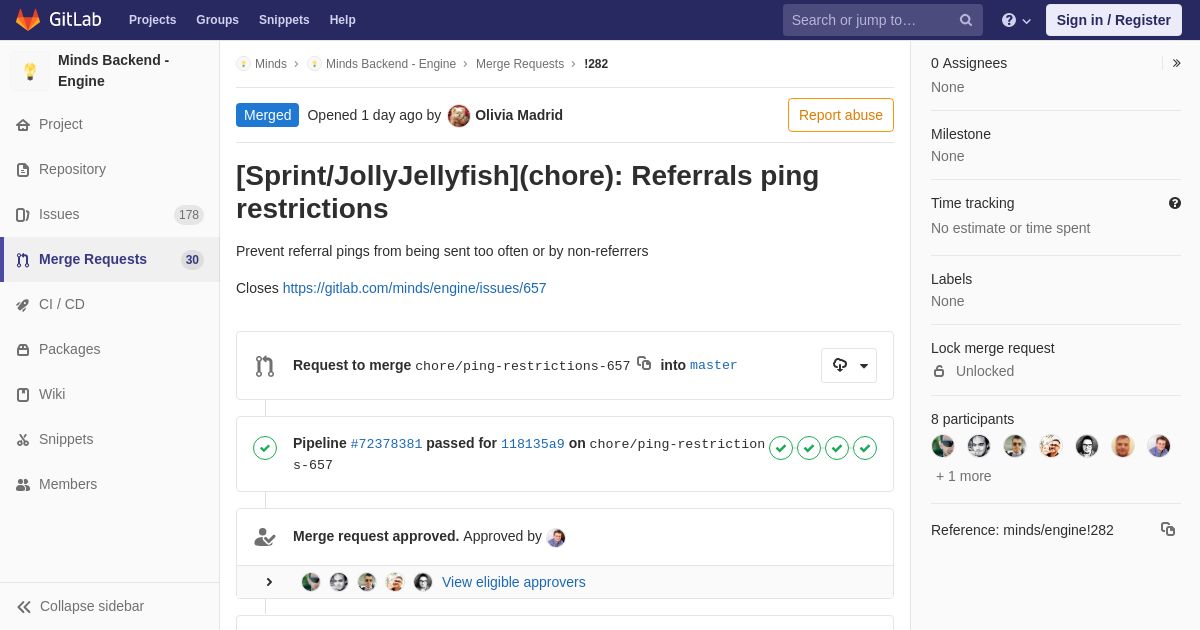Click the Time tracking help icon
The height and width of the screenshot is (630, 1200).
coord(1175,203)
